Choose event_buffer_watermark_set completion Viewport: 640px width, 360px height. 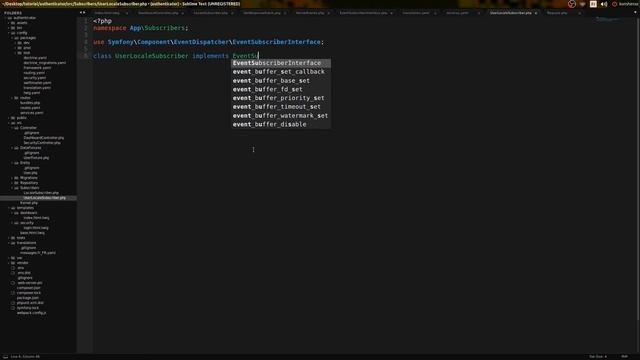281,116
